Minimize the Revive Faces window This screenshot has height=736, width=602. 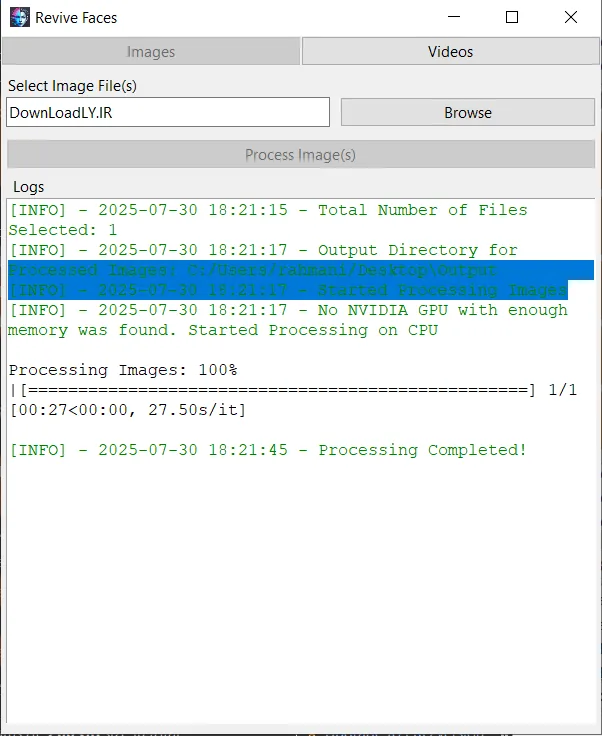click(x=454, y=17)
